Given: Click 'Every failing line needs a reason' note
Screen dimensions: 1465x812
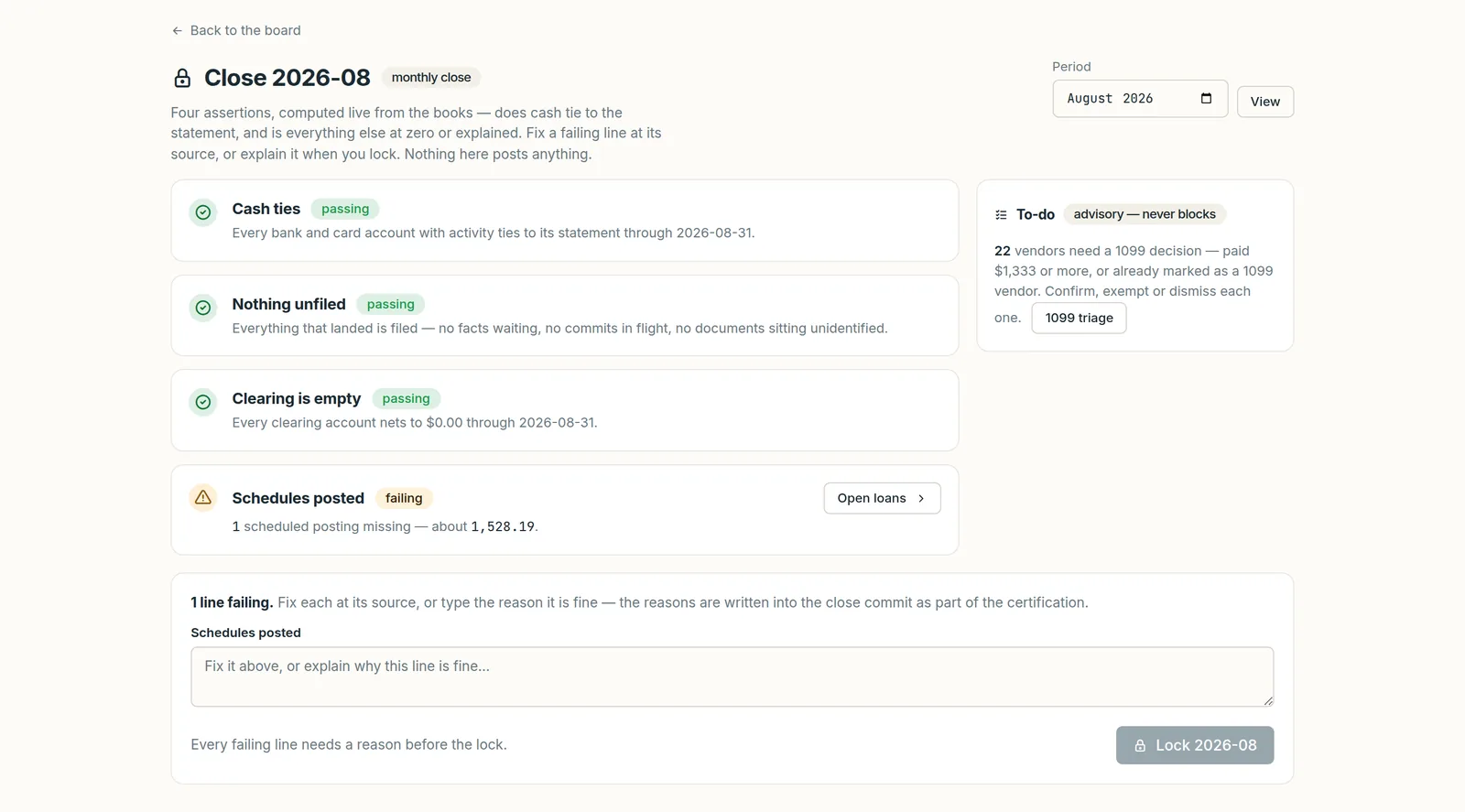Looking at the screenshot, I should tap(349, 744).
